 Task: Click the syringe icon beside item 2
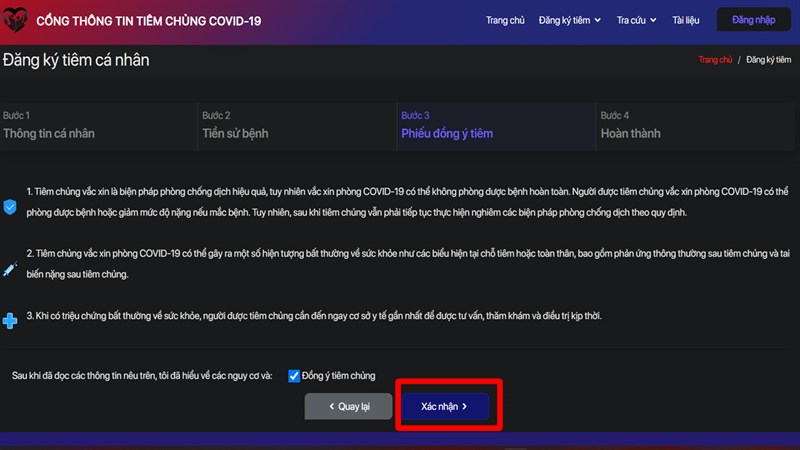(10, 268)
